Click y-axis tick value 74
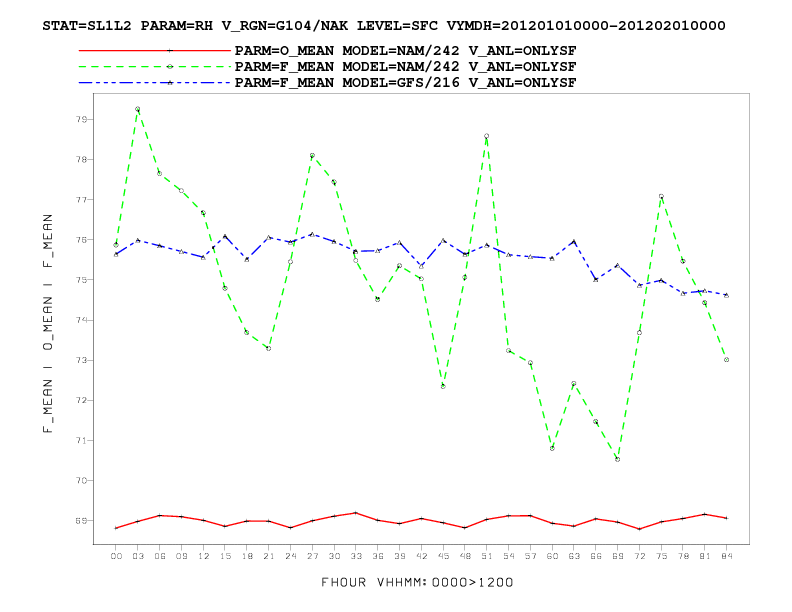 (x=81, y=320)
